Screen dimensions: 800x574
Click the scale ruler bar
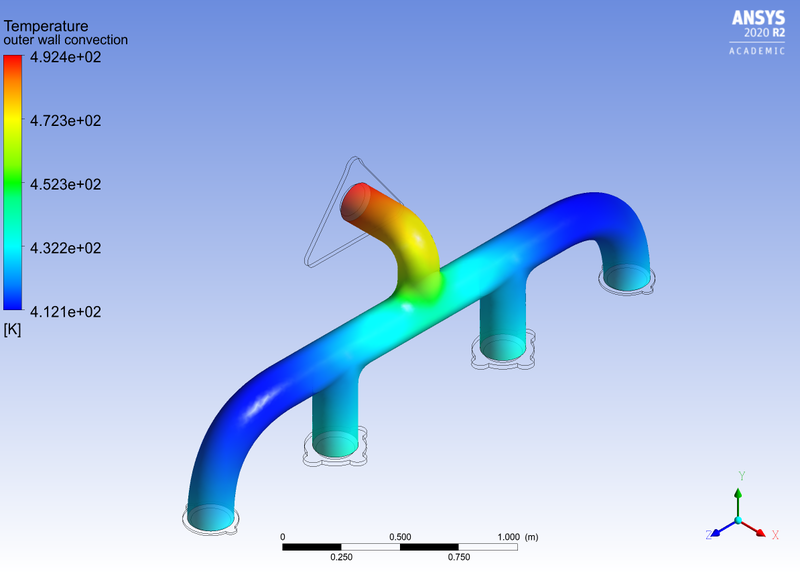[400, 547]
